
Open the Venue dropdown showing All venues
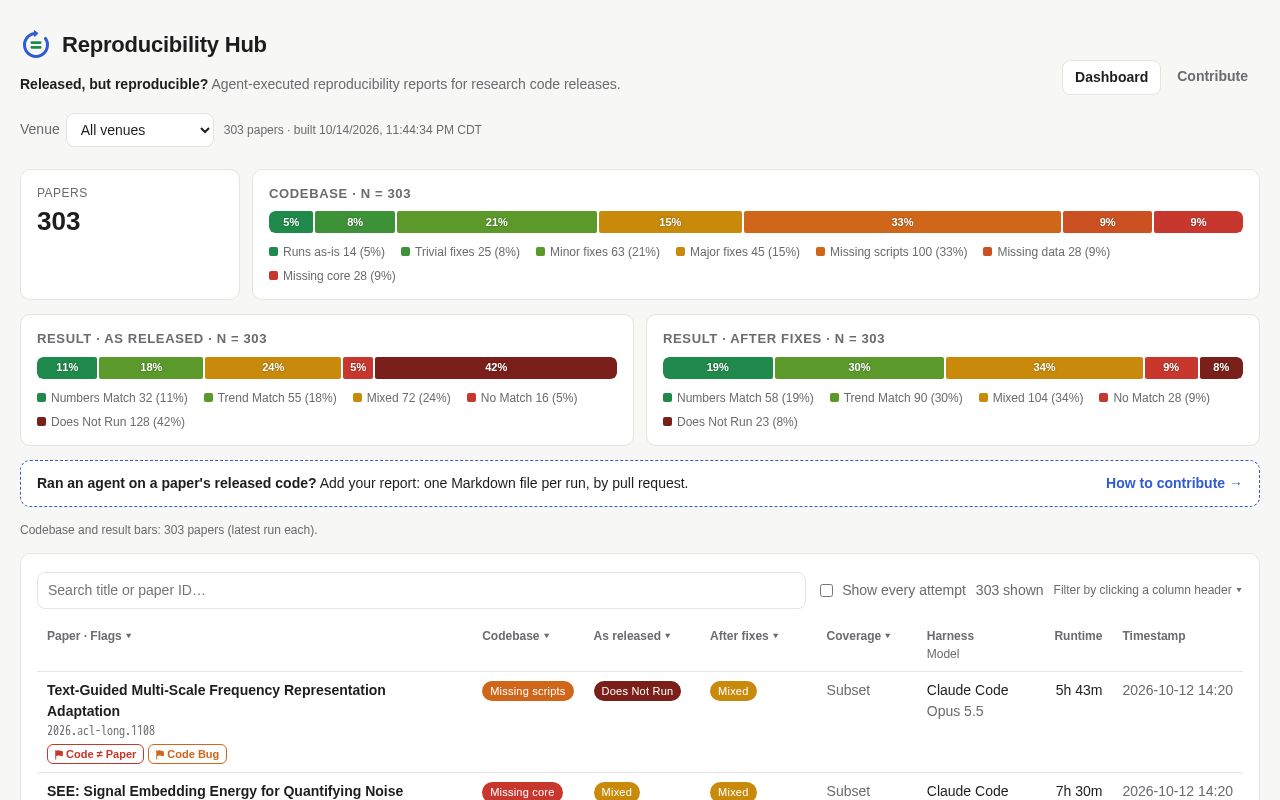coord(140,130)
